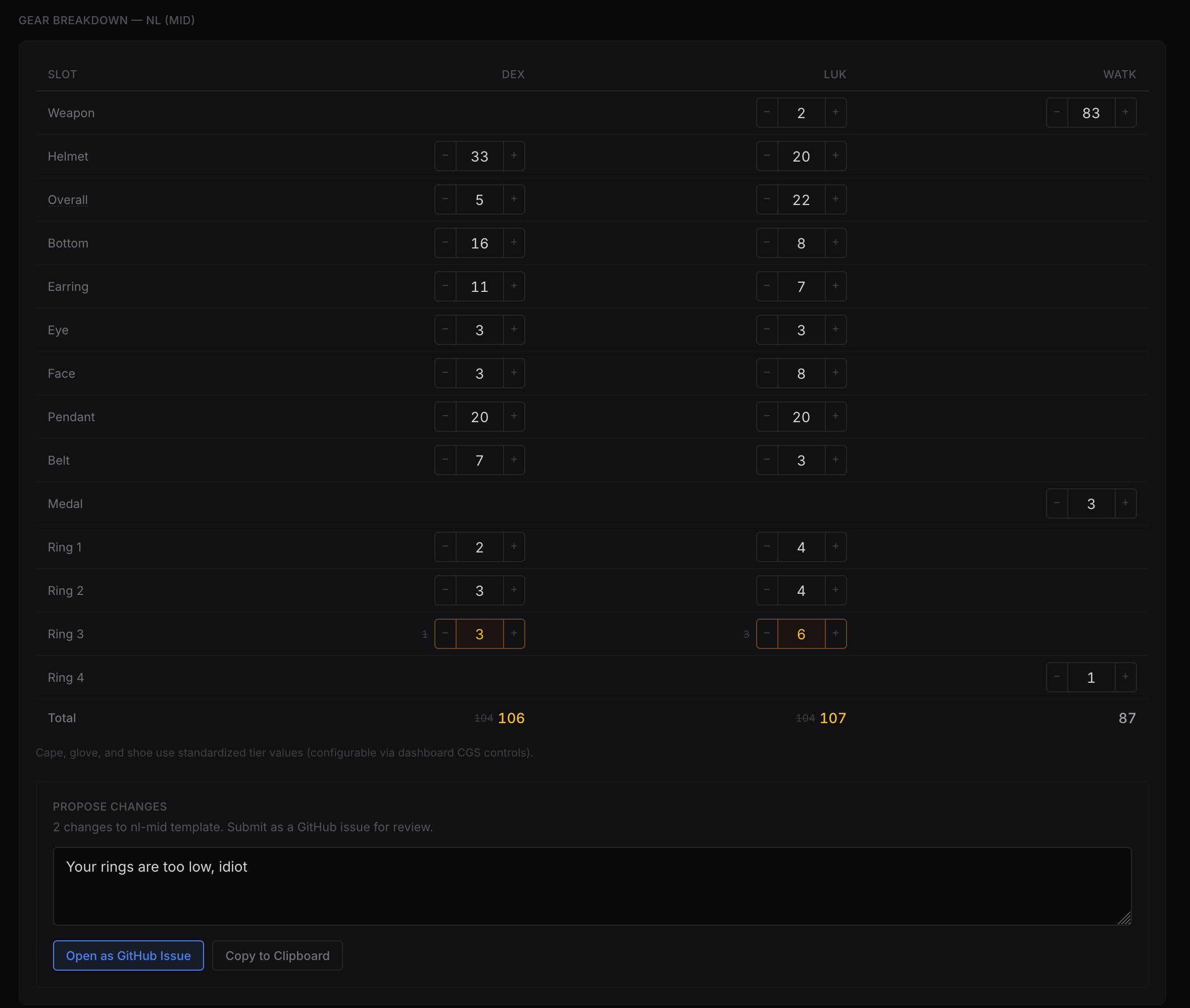Viewport: 1190px width, 1008px height.
Task: Increase Weapon WATK with plus button
Action: click(x=1125, y=113)
